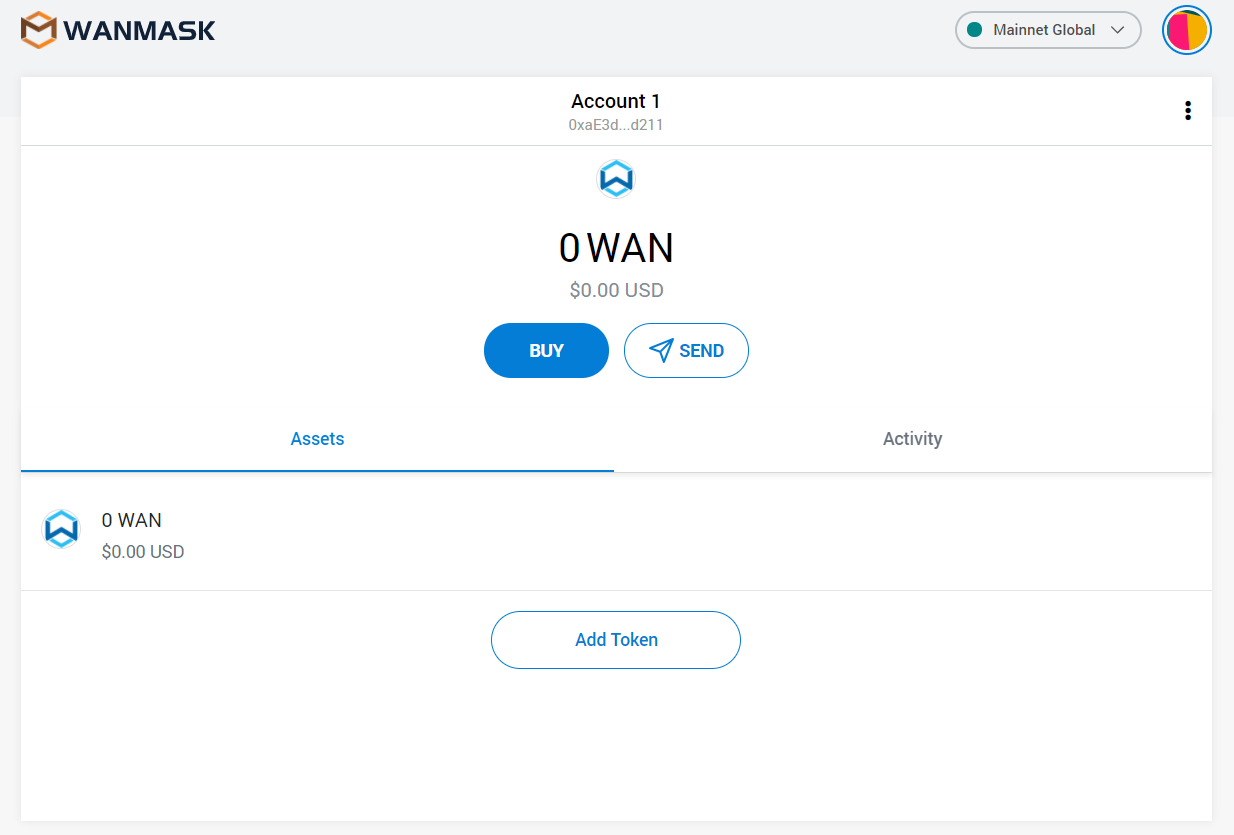Copy the address 0xaE3d...d211
The width and height of the screenshot is (1234, 835).
pyautogui.click(x=616, y=125)
